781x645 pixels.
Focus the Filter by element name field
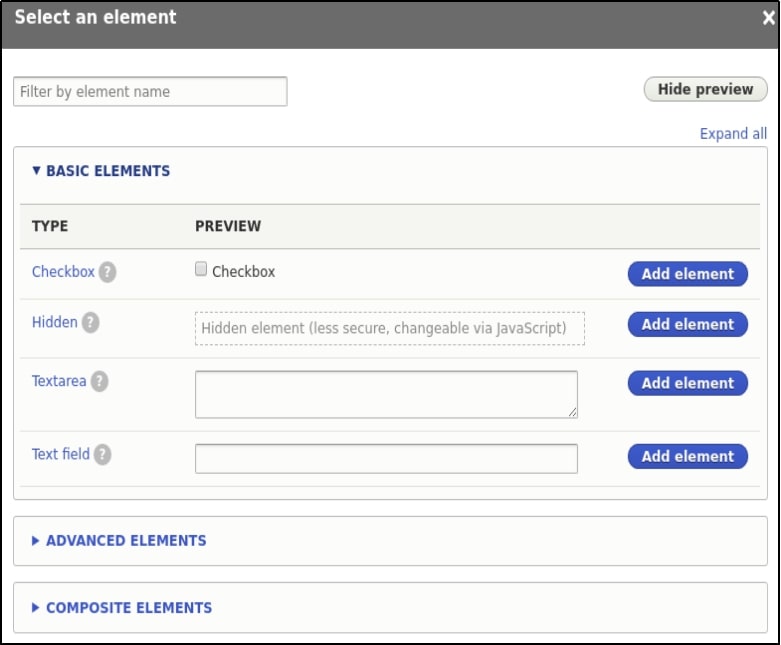150,92
